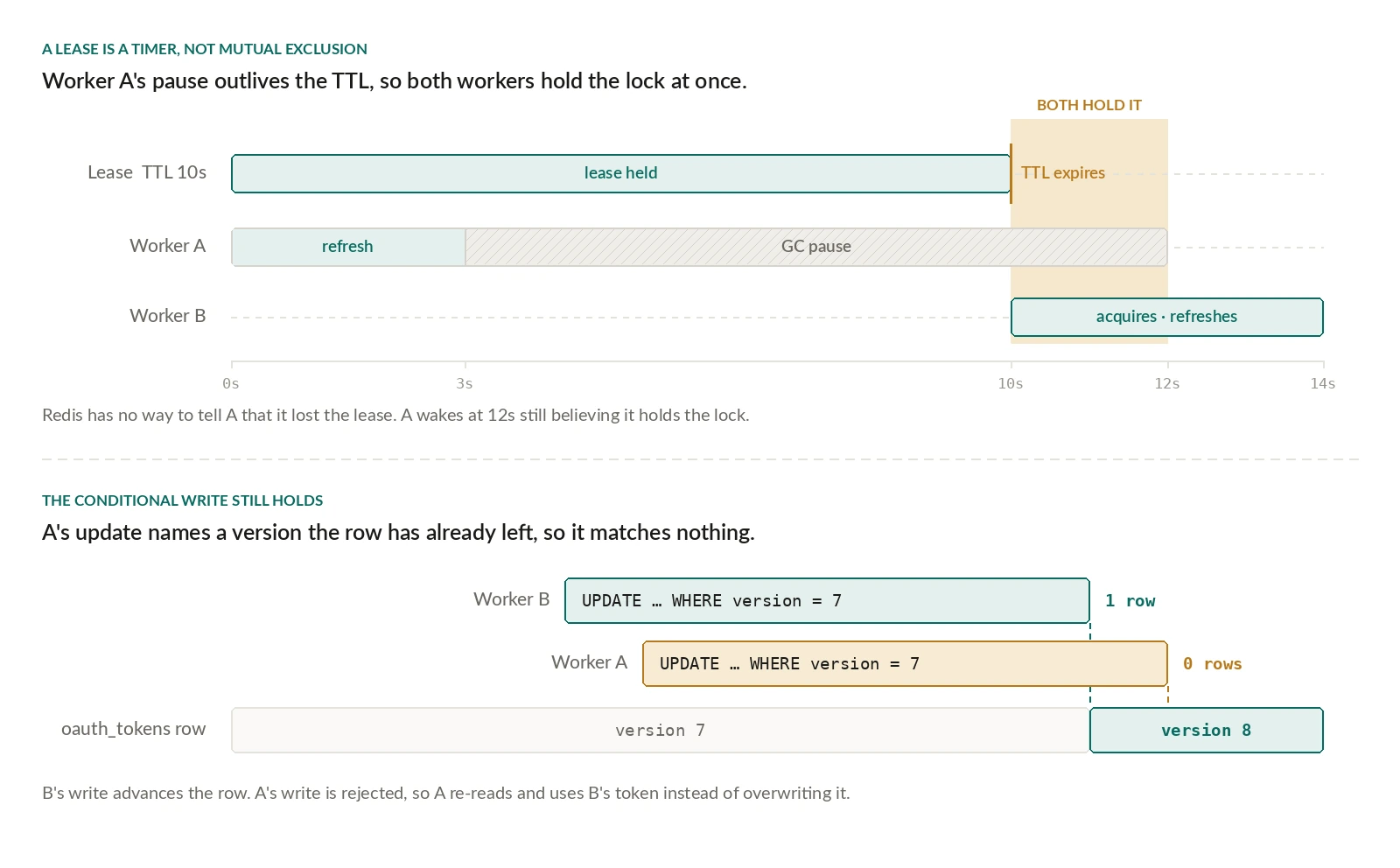Click Worker B's teal UPDATE statement box

click(x=827, y=600)
